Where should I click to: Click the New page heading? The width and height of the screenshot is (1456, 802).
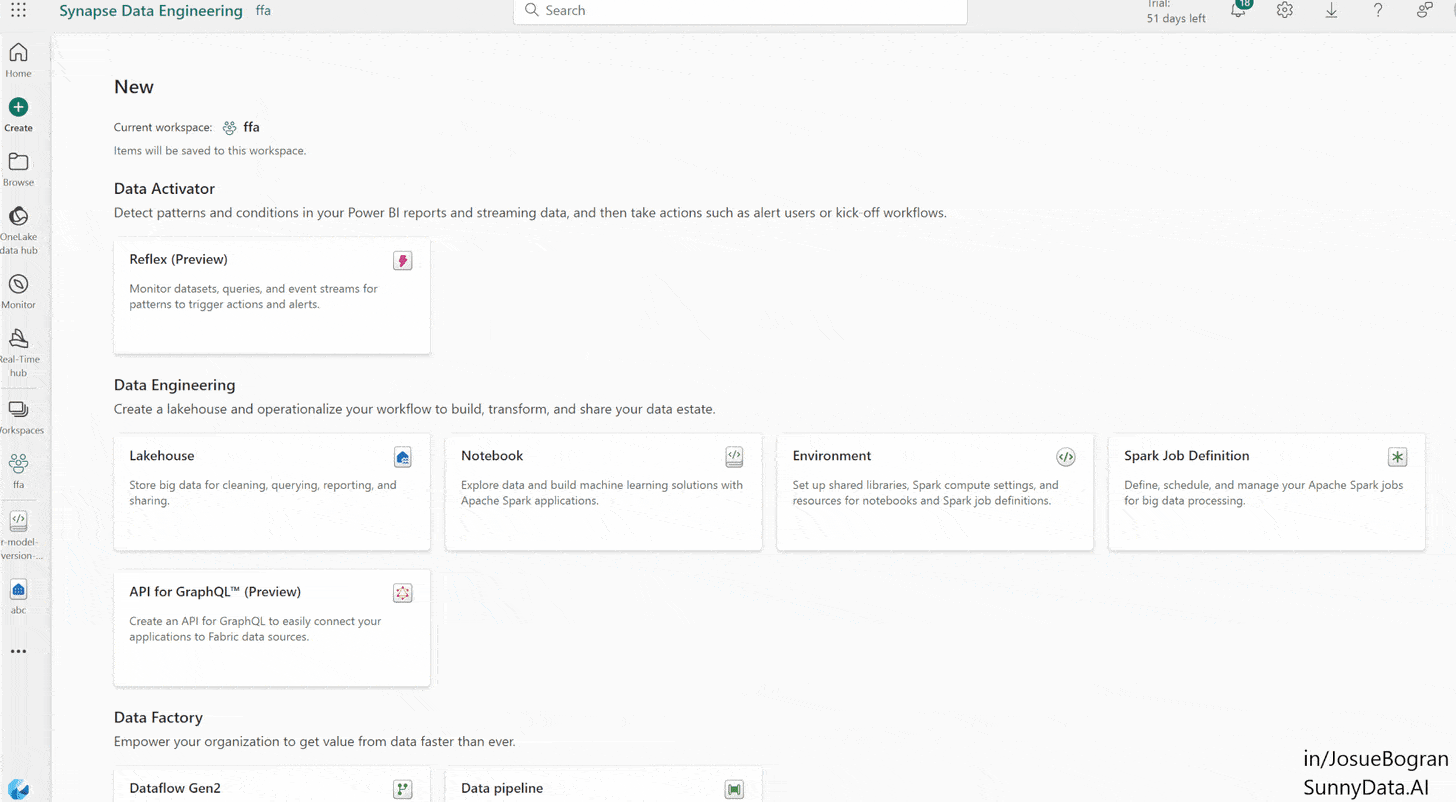tap(134, 87)
